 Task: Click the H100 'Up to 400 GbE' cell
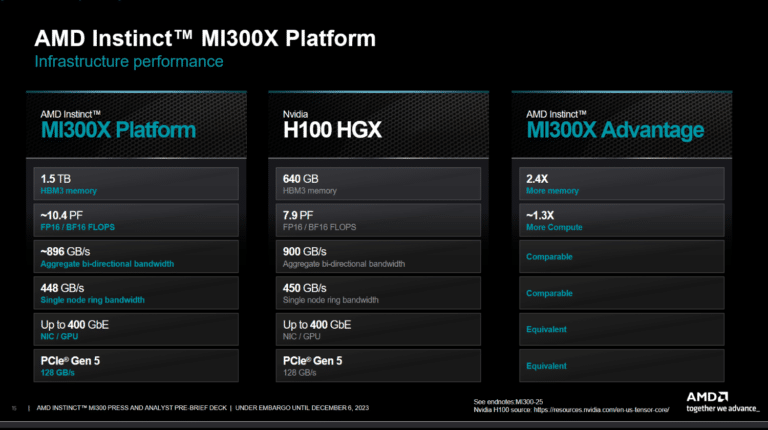coord(378,330)
